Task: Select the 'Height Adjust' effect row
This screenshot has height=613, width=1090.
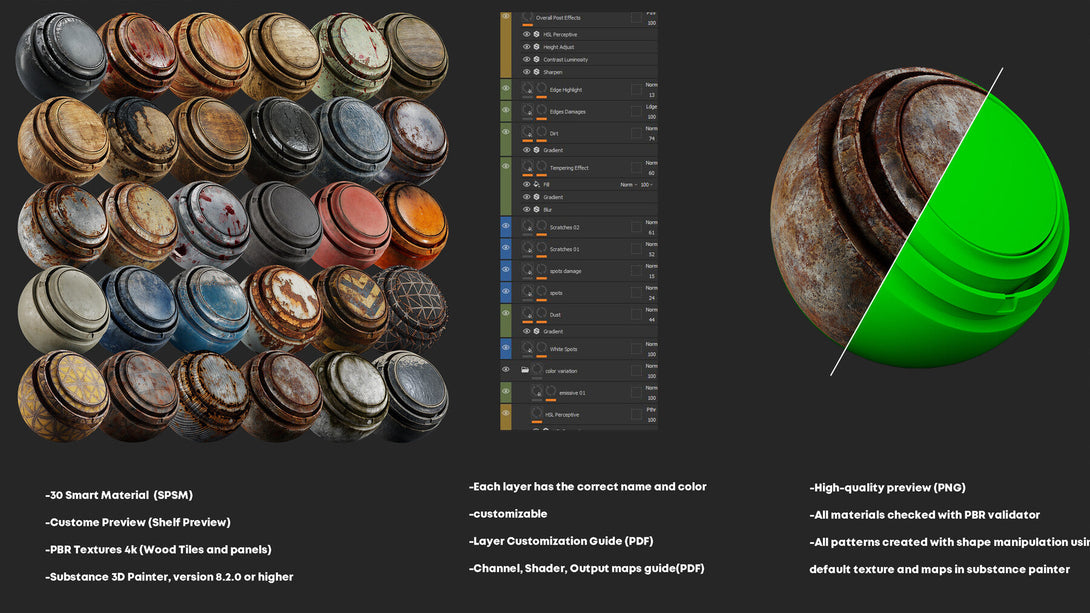Action: (x=589, y=47)
